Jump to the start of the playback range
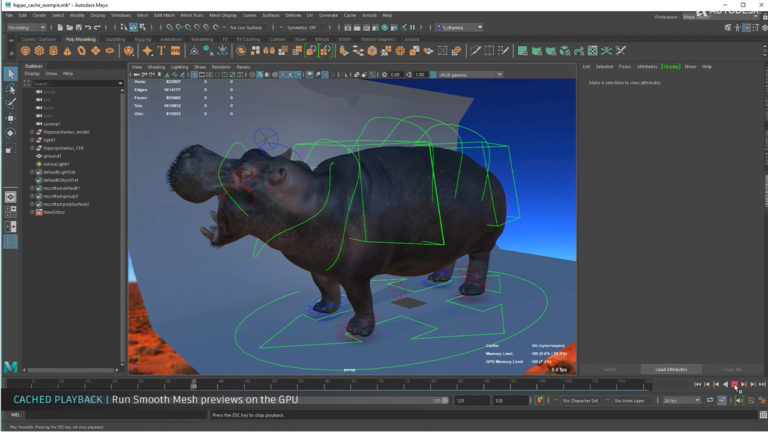This screenshot has width=768, height=432. tap(697, 384)
